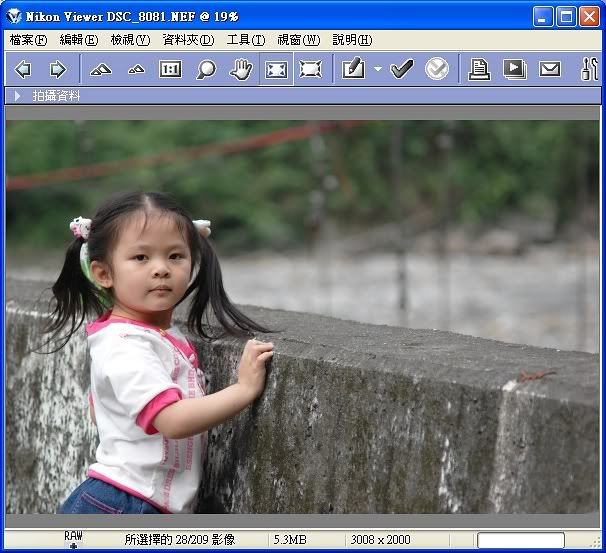Open image in editor pencil icon
Image resolution: width=606 pixels, height=553 pixels.
click(x=353, y=68)
